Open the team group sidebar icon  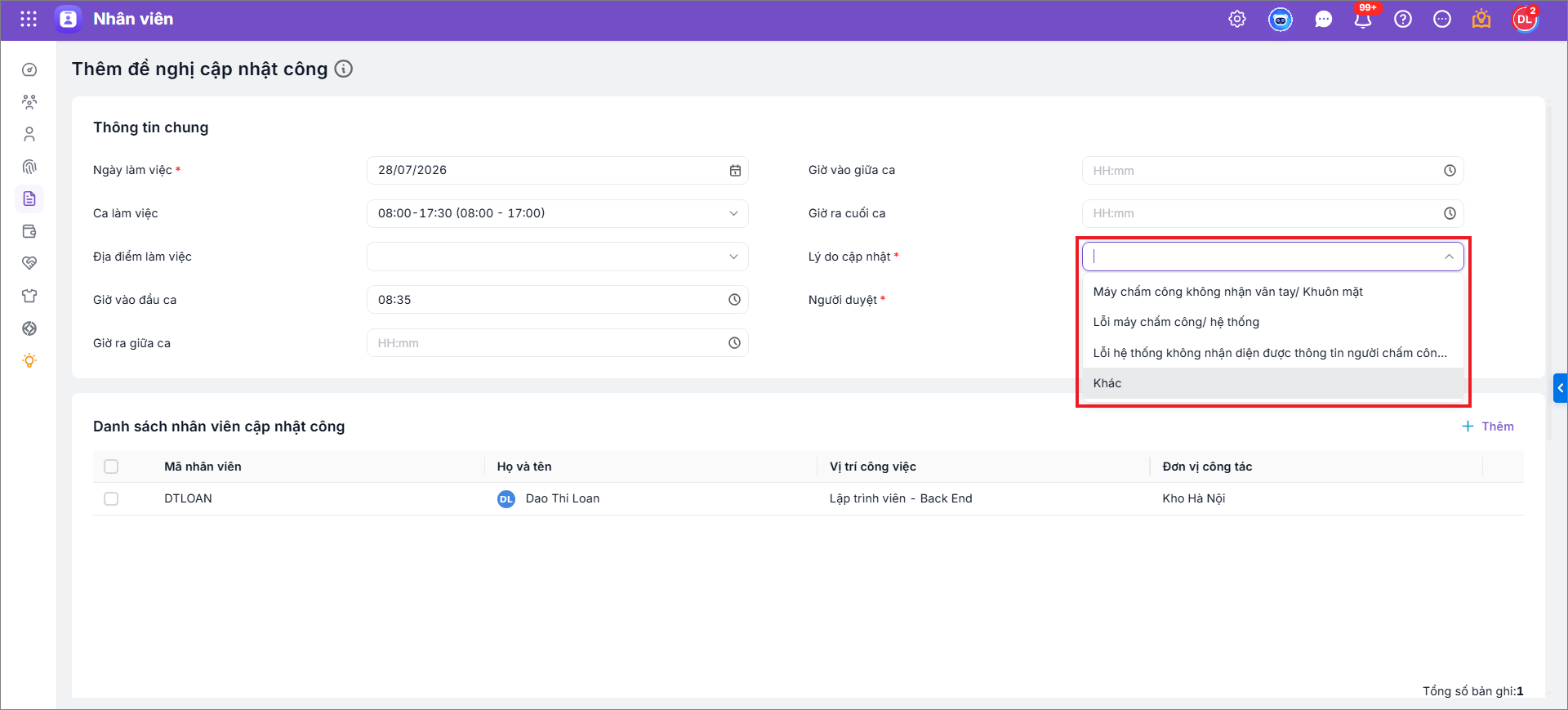tap(29, 102)
